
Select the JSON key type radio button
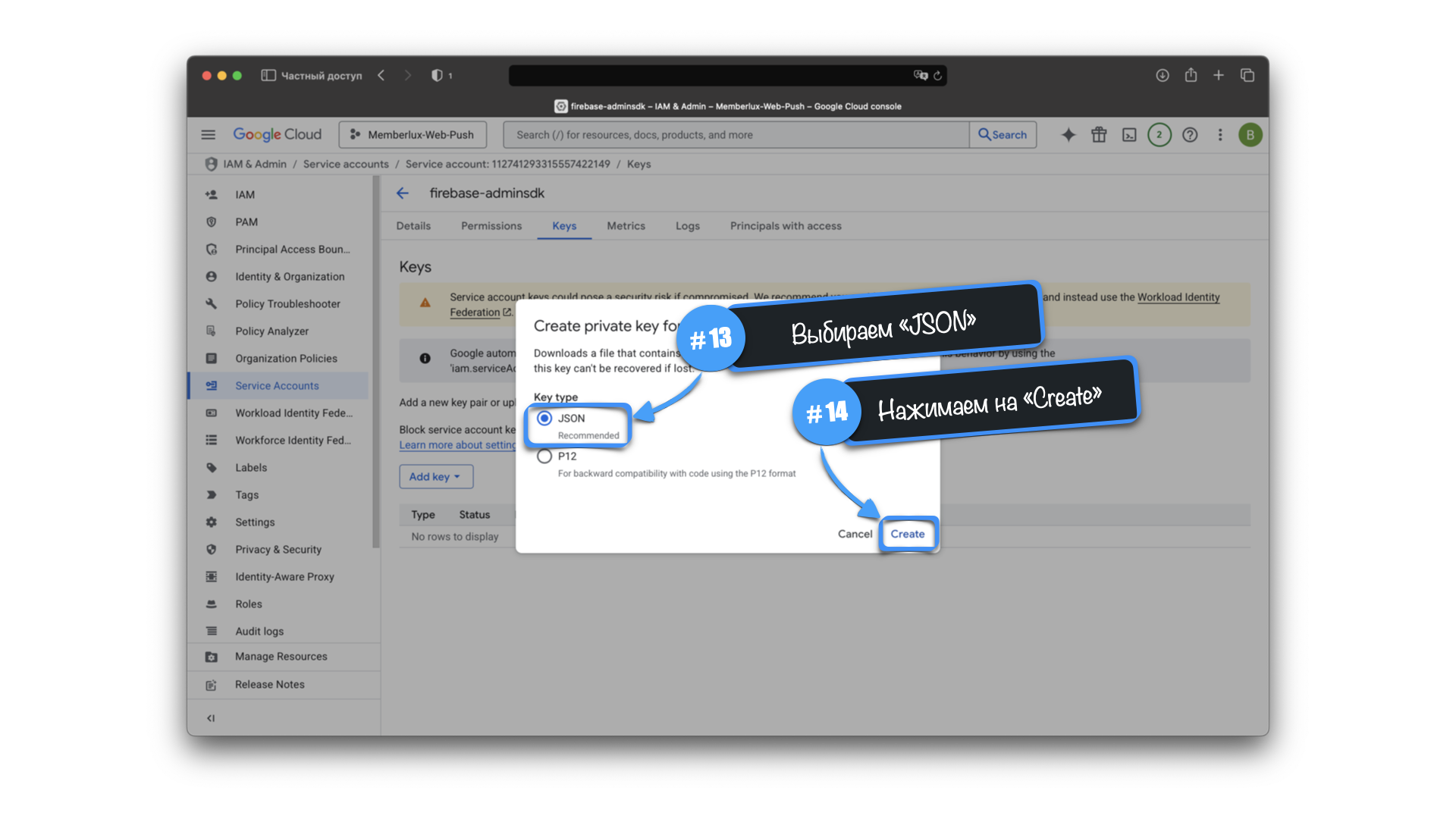click(x=544, y=419)
